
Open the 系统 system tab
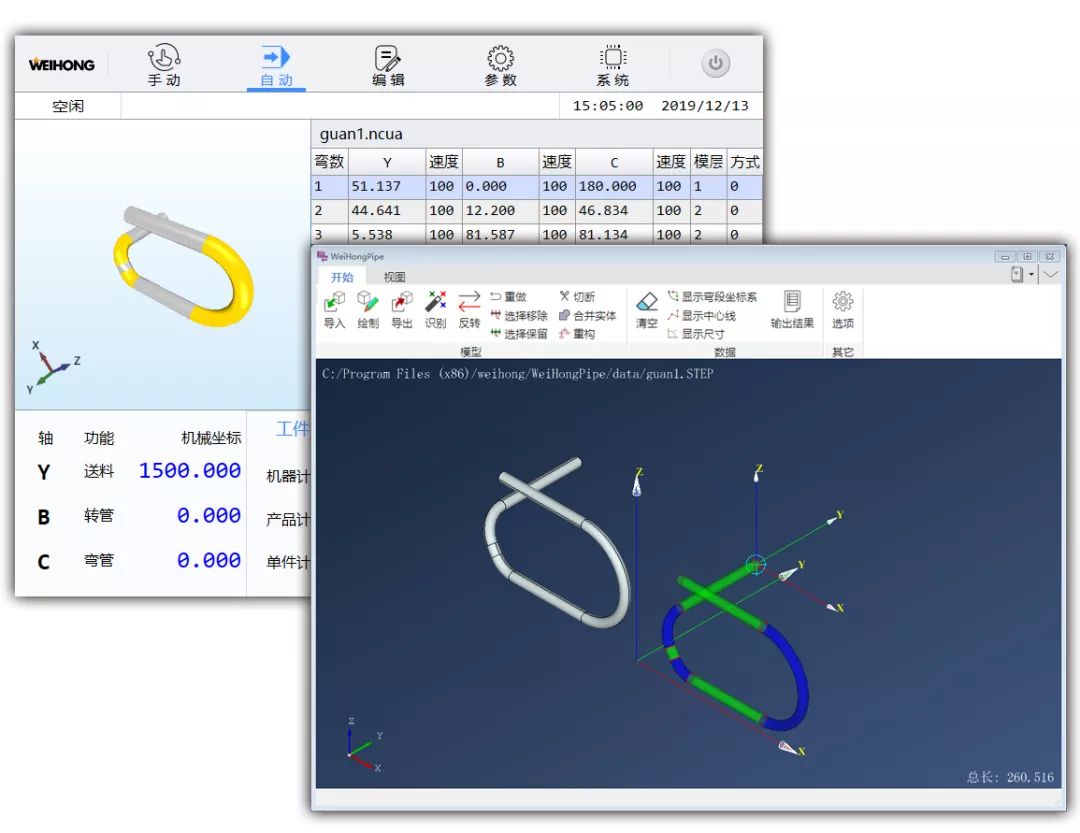[x=612, y=65]
